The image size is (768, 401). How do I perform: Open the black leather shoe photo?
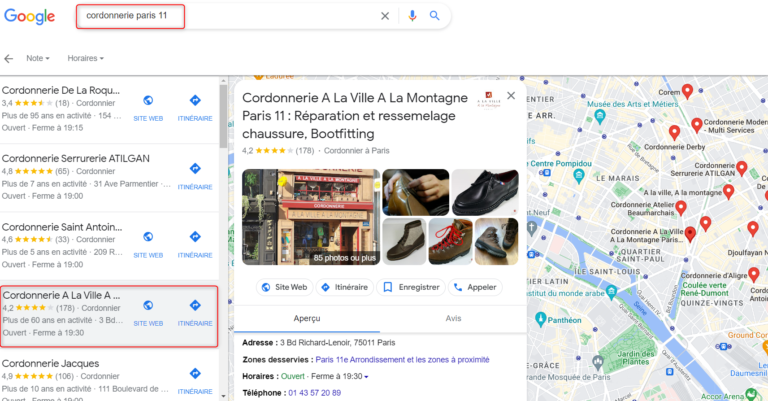coord(485,192)
